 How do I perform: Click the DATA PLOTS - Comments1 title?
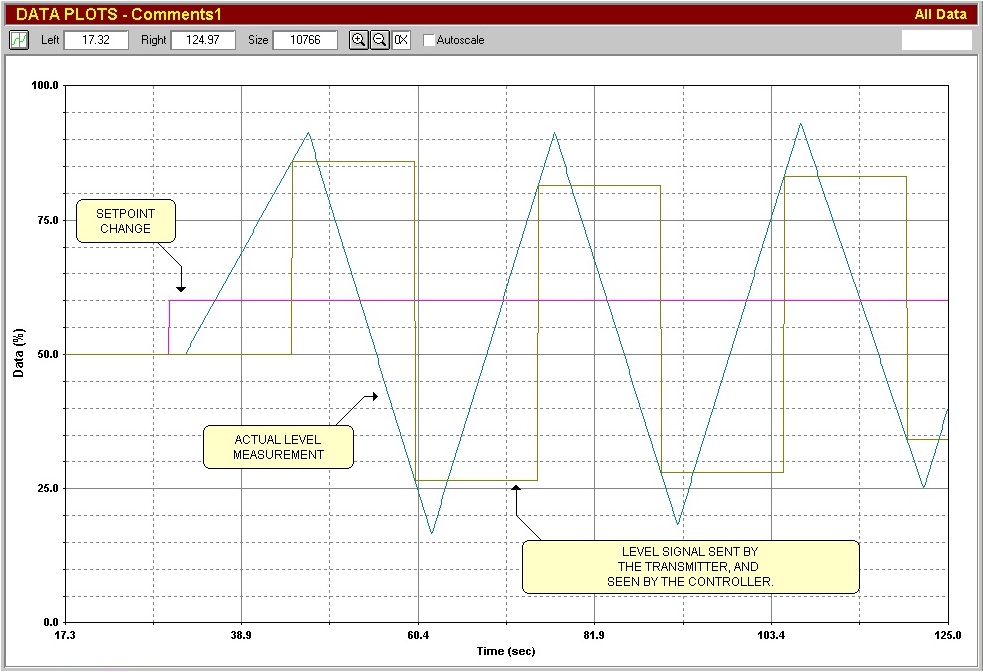[x=119, y=14]
